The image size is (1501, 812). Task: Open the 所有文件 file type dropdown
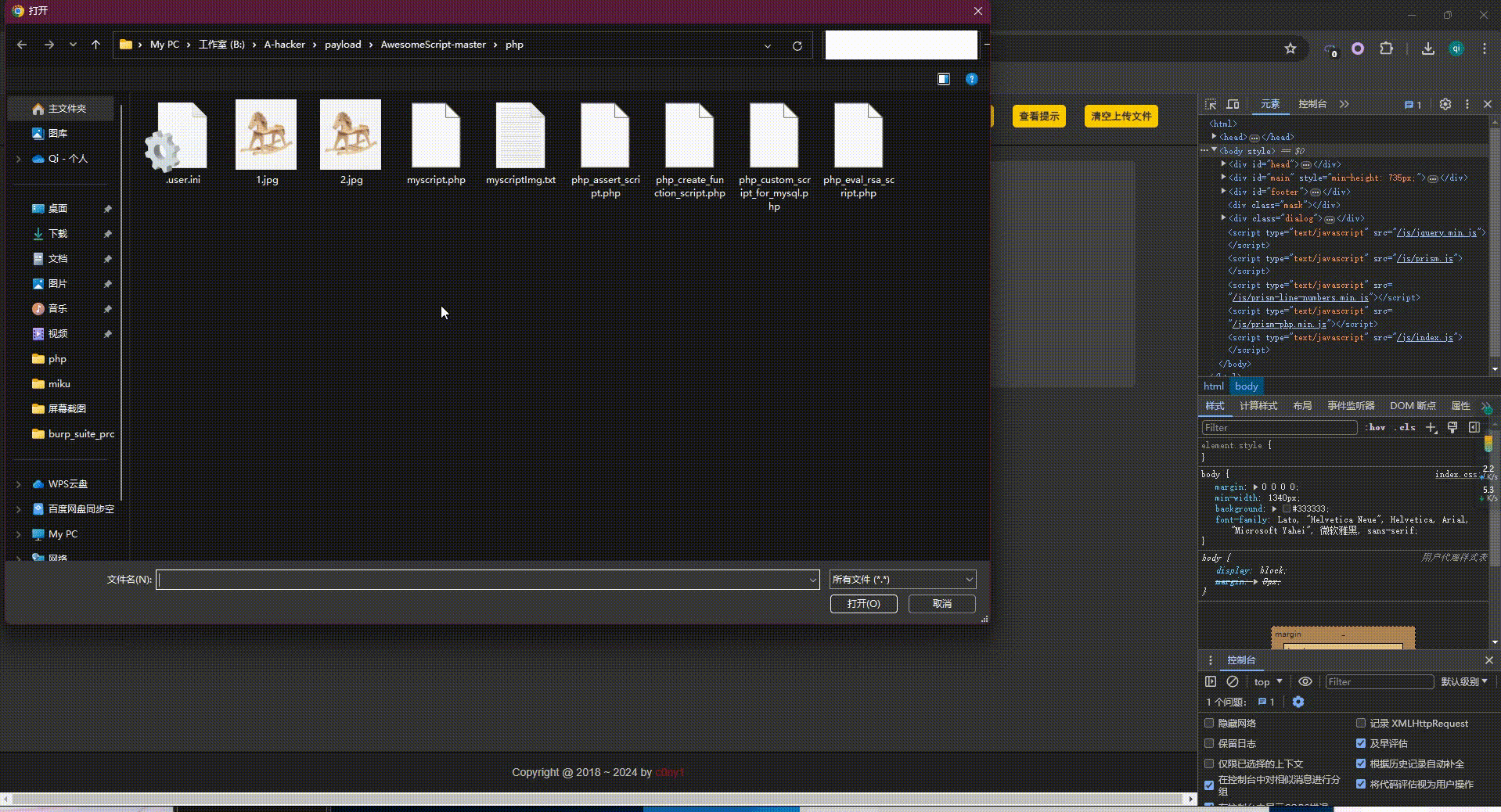coord(902,580)
